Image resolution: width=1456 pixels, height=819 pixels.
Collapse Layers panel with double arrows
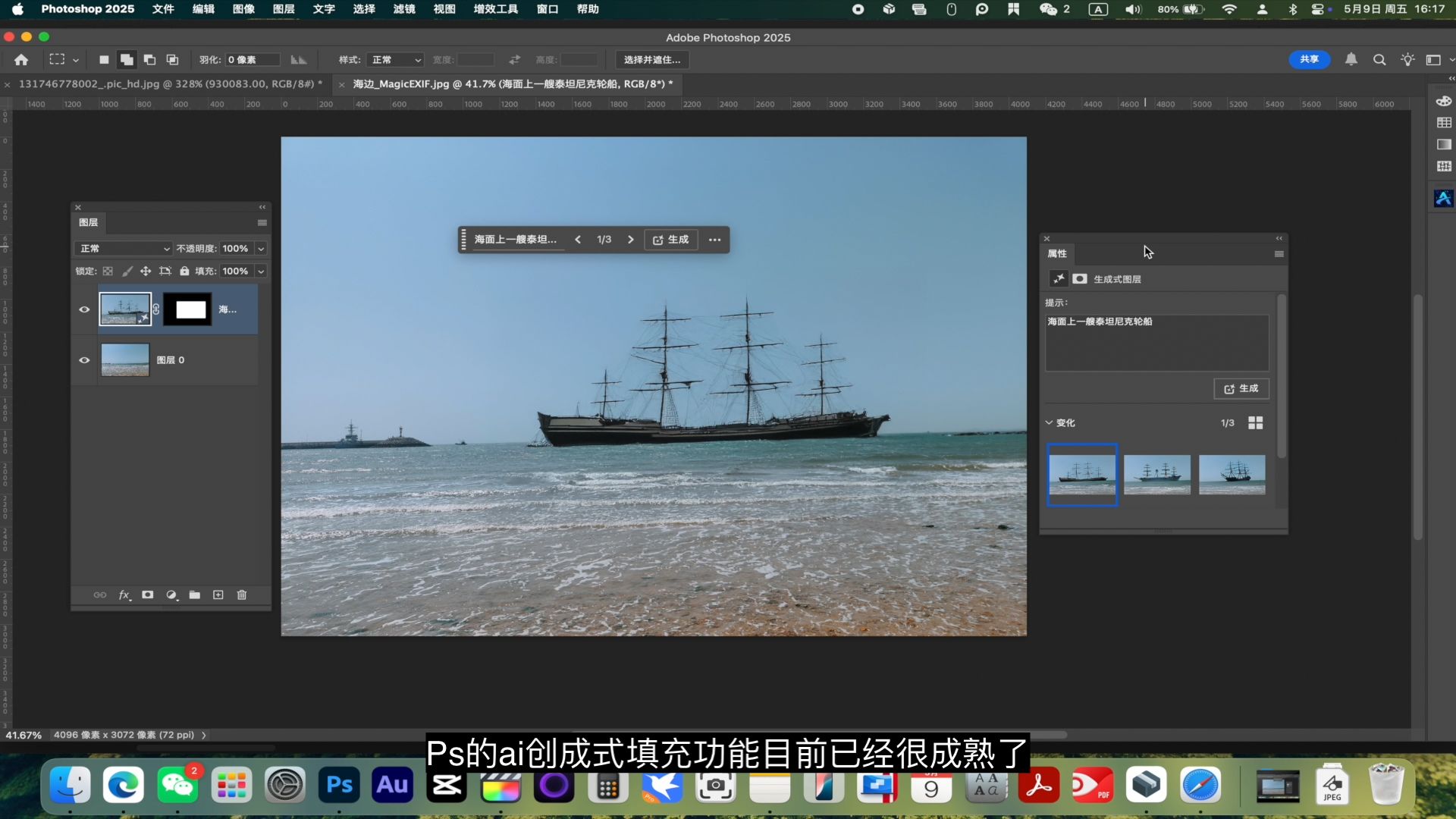[262, 207]
